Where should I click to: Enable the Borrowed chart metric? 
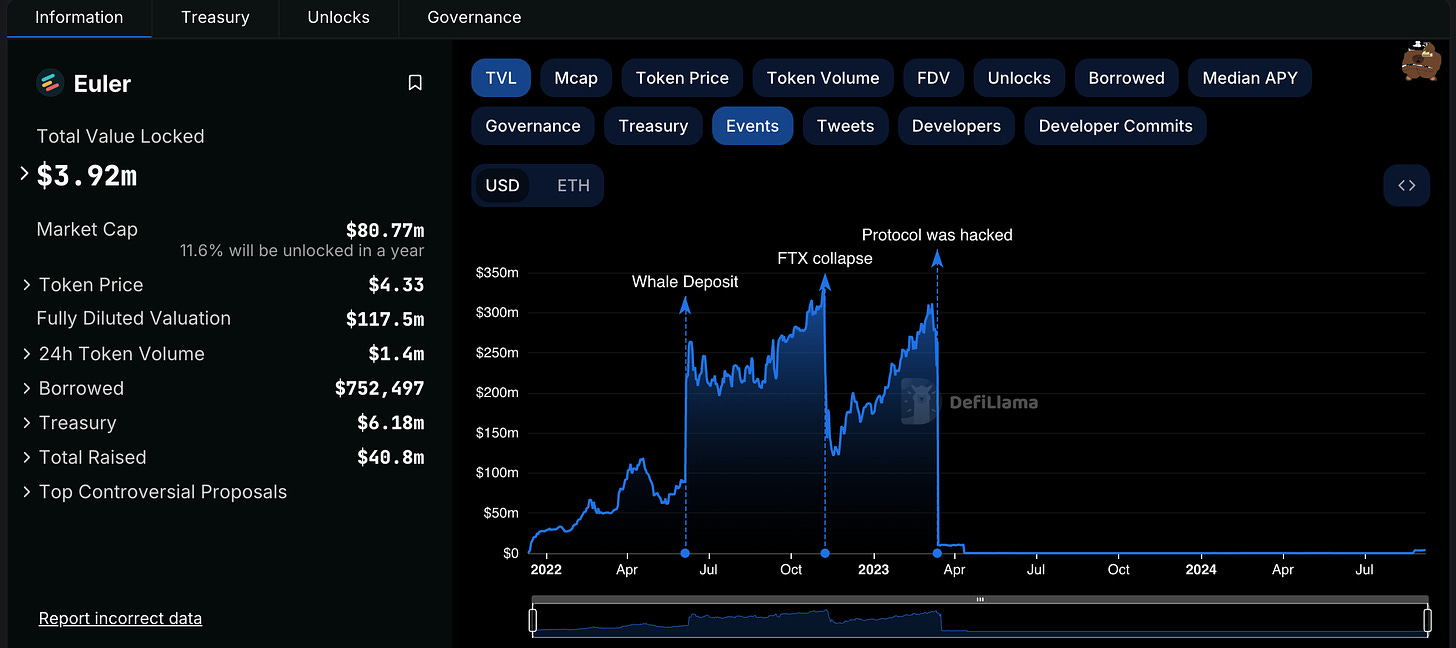pyautogui.click(x=1126, y=78)
